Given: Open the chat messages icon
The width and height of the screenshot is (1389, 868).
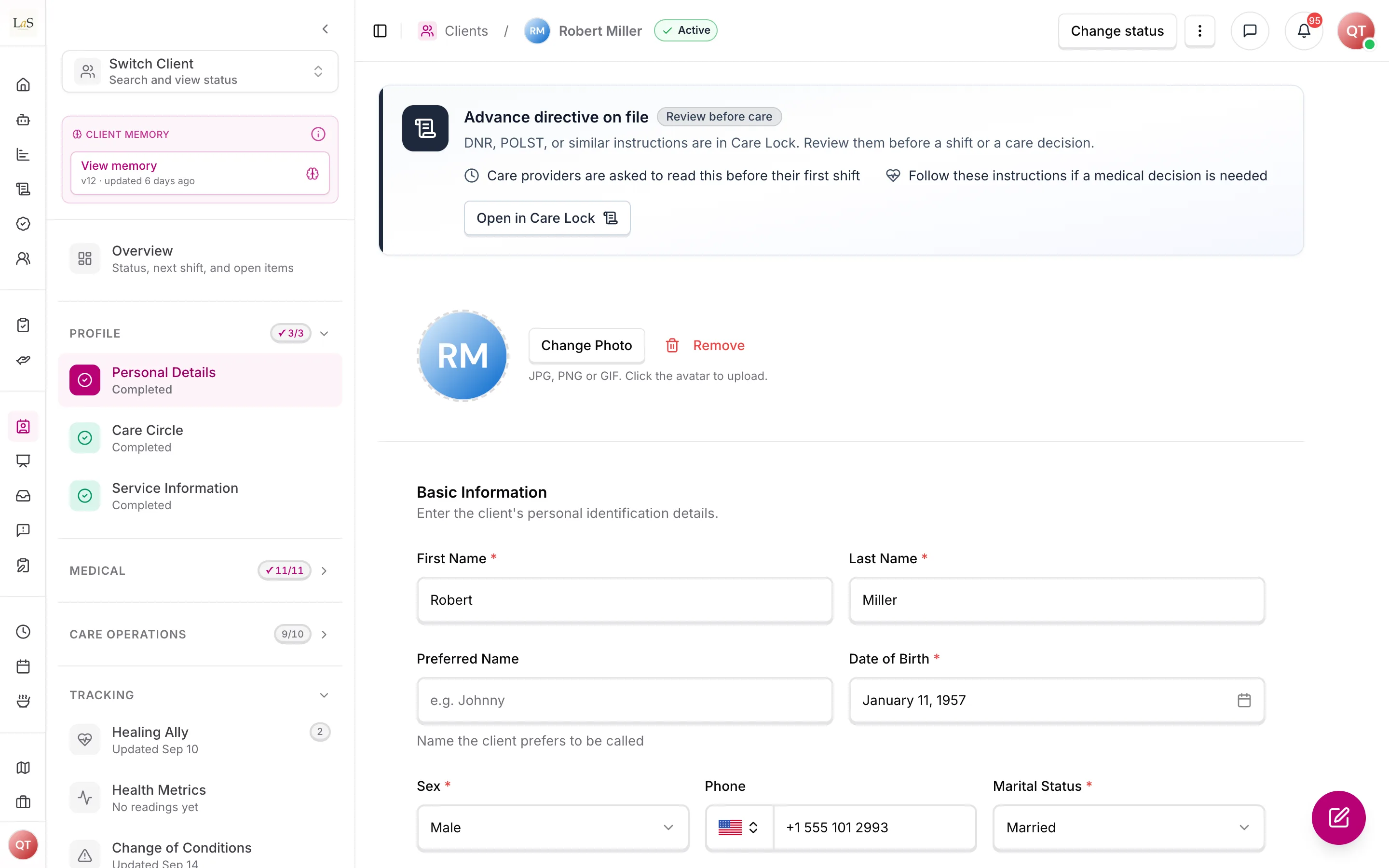Looking at the screenshot, I should pyautogui.click(x=1250, y=30).
